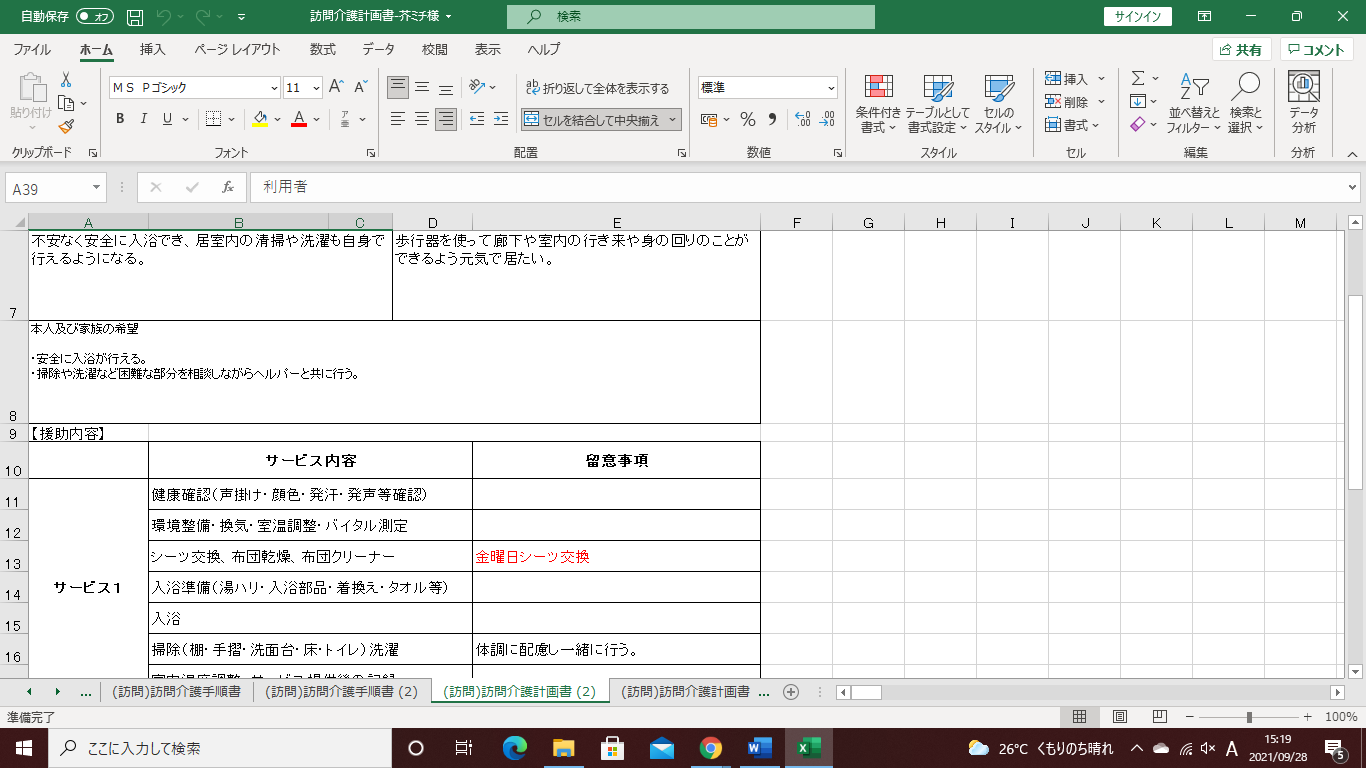Image resolution: width=1366 pixels, height=768 pixels.
Task: Click the search box in the title bar
Action: click(x=690, y=17)
